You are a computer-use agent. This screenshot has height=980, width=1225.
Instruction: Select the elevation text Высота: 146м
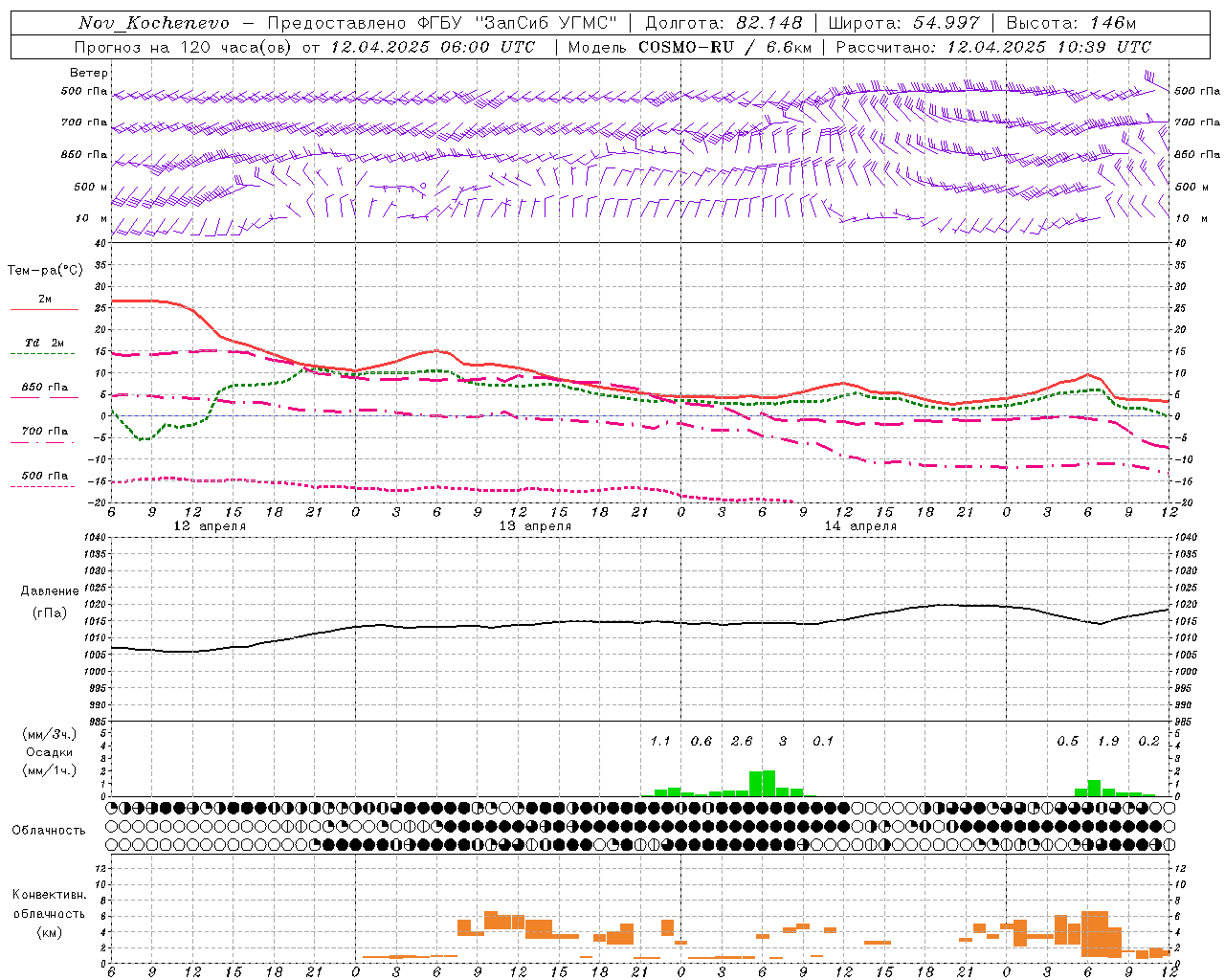tap(1071, 23)
